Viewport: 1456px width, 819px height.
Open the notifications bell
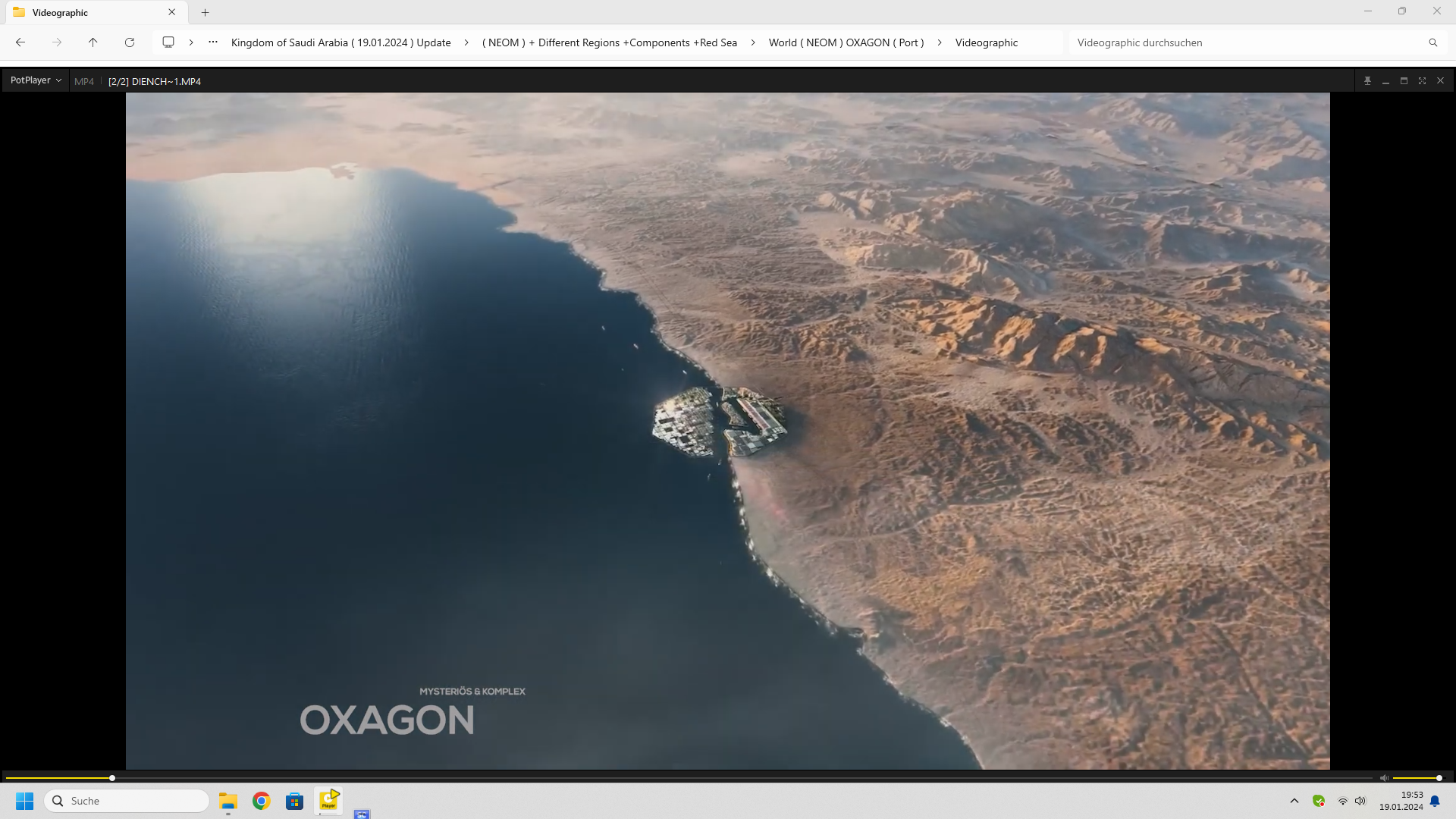1435,801
